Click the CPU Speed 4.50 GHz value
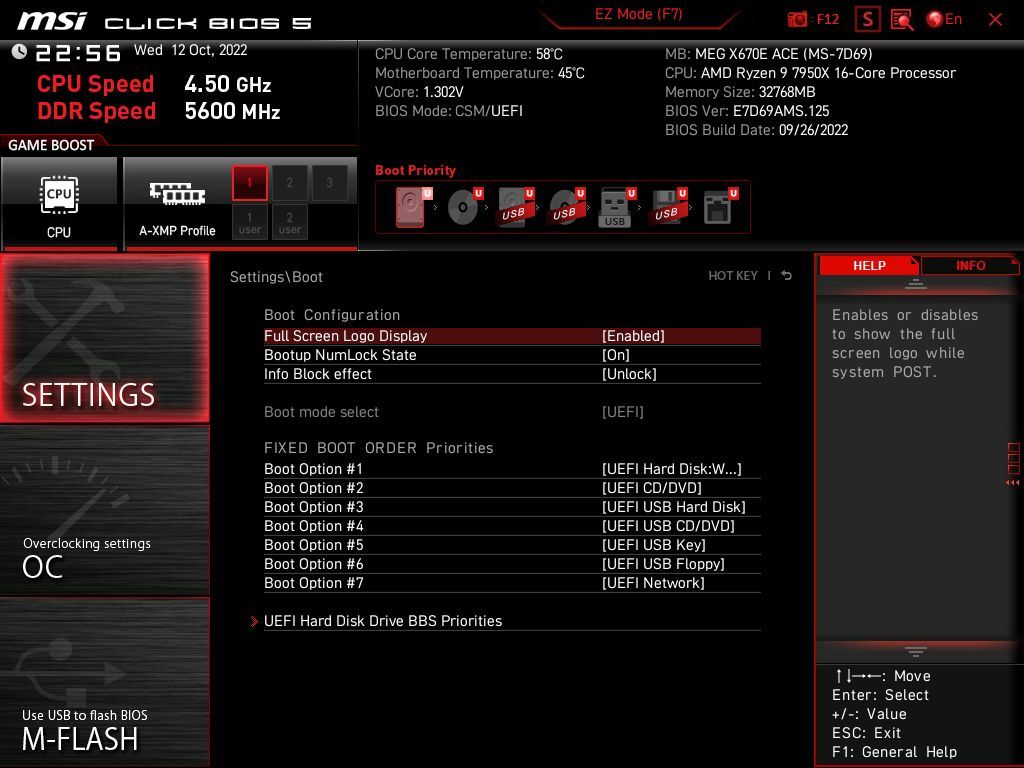The image size is (1024, 768). coord(227,84)
